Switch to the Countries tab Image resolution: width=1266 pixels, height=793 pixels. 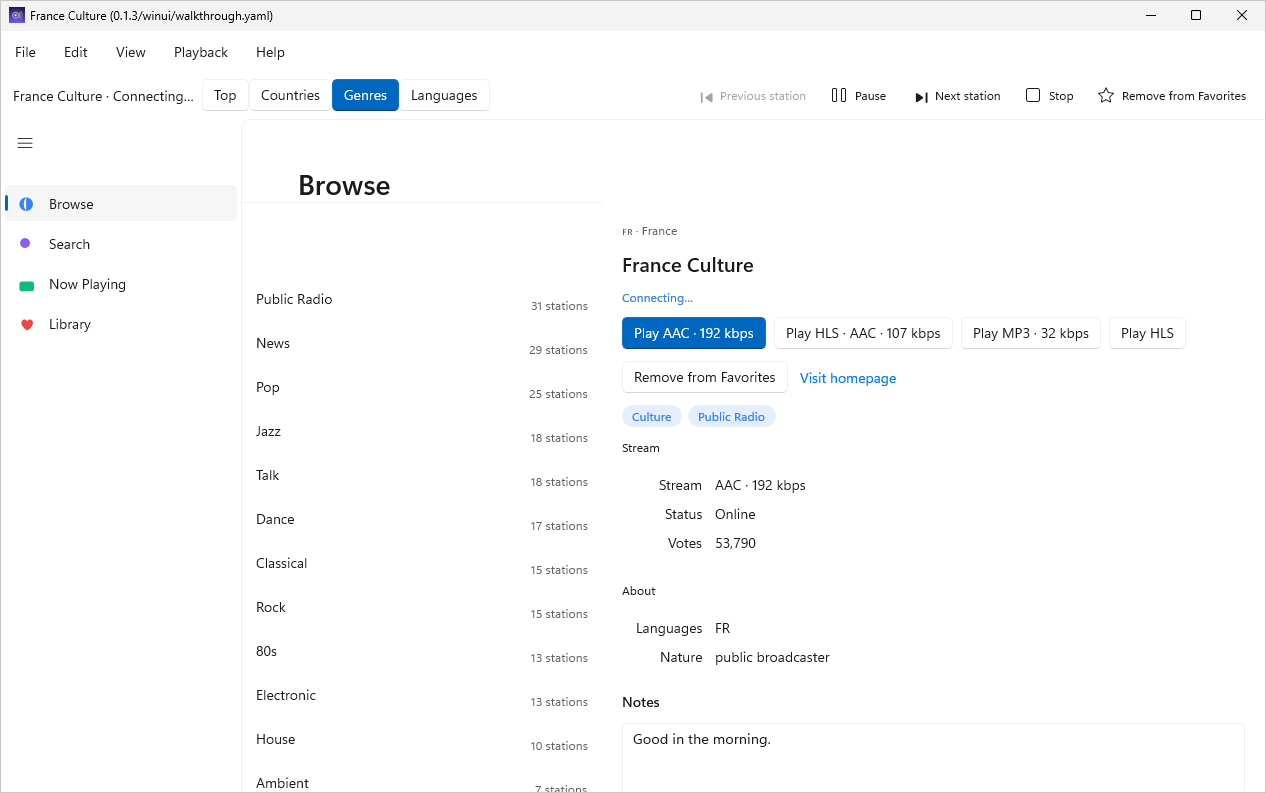point(290,95)
